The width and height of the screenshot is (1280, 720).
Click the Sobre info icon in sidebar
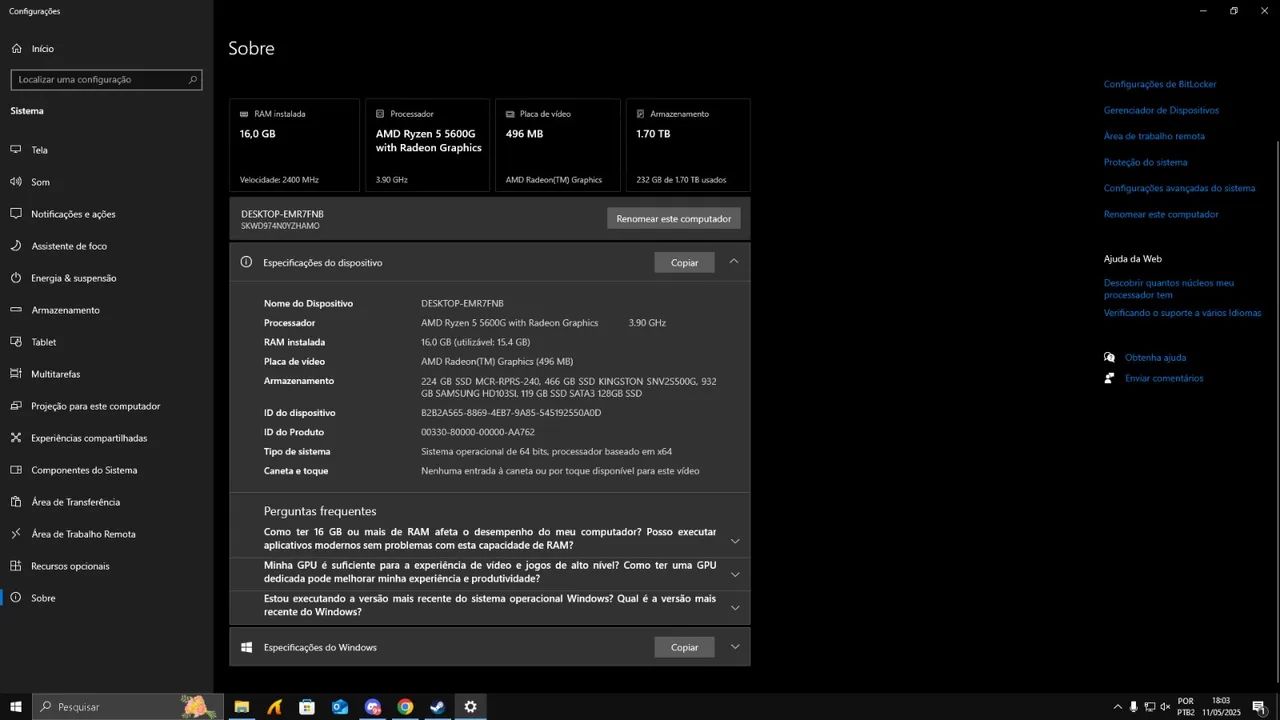pyautogui.click(x=16, y=598)
